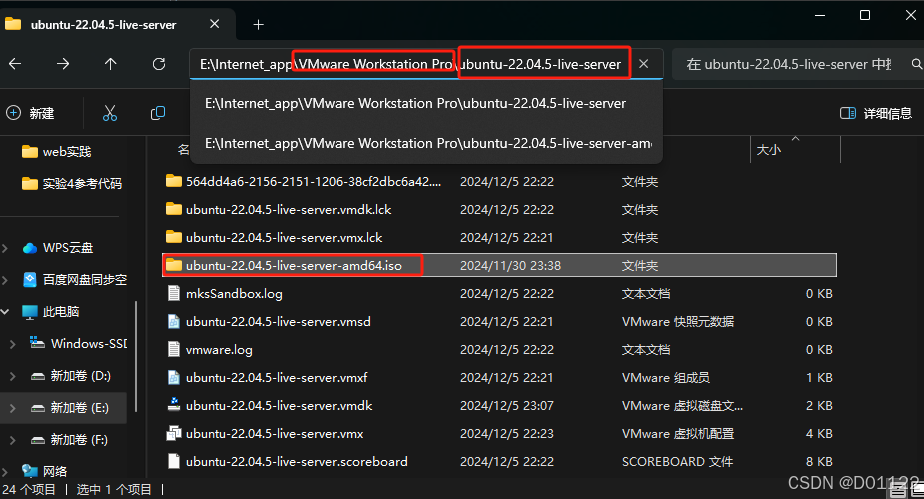Click the search box for this folder
This screenshot has width=924, height=499.
(x=788, y=64)
